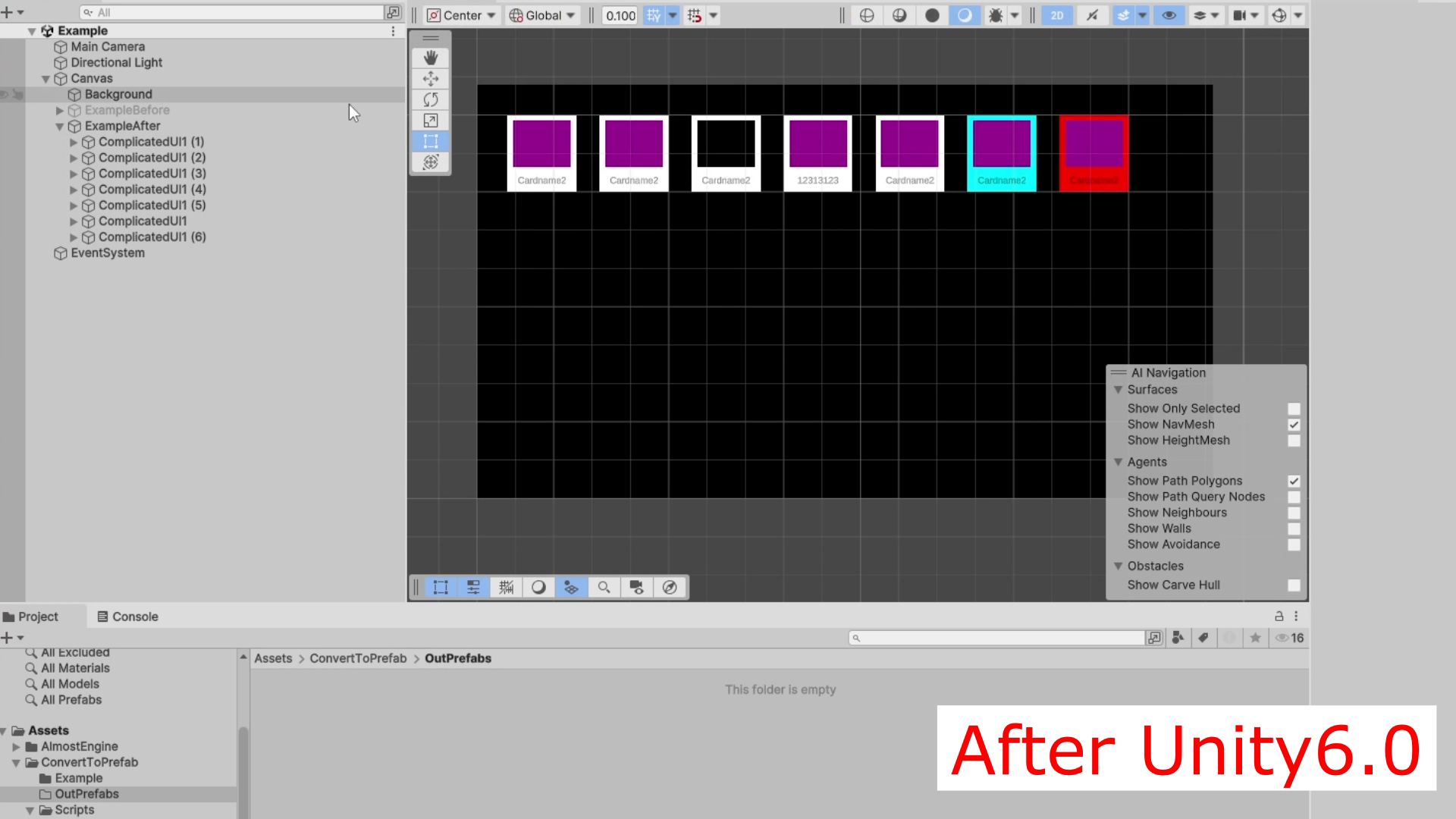Image resolution: width=1456 pixels, height=819 pixels.
Task: Expand the ExampleBefore object
Action: [x=60, y=111]
